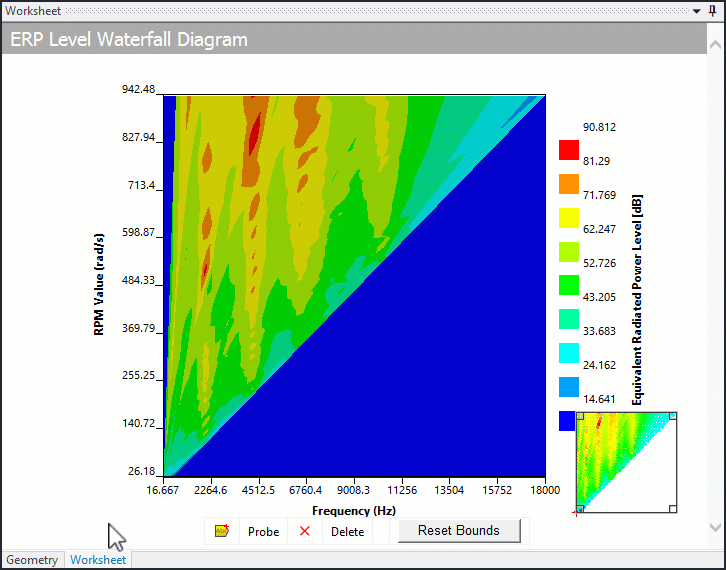Click the RPM Value (rad/s) axis label
The width and height of the screenshot is (726, 570).
pyautogui.click(x=99, y=284)
